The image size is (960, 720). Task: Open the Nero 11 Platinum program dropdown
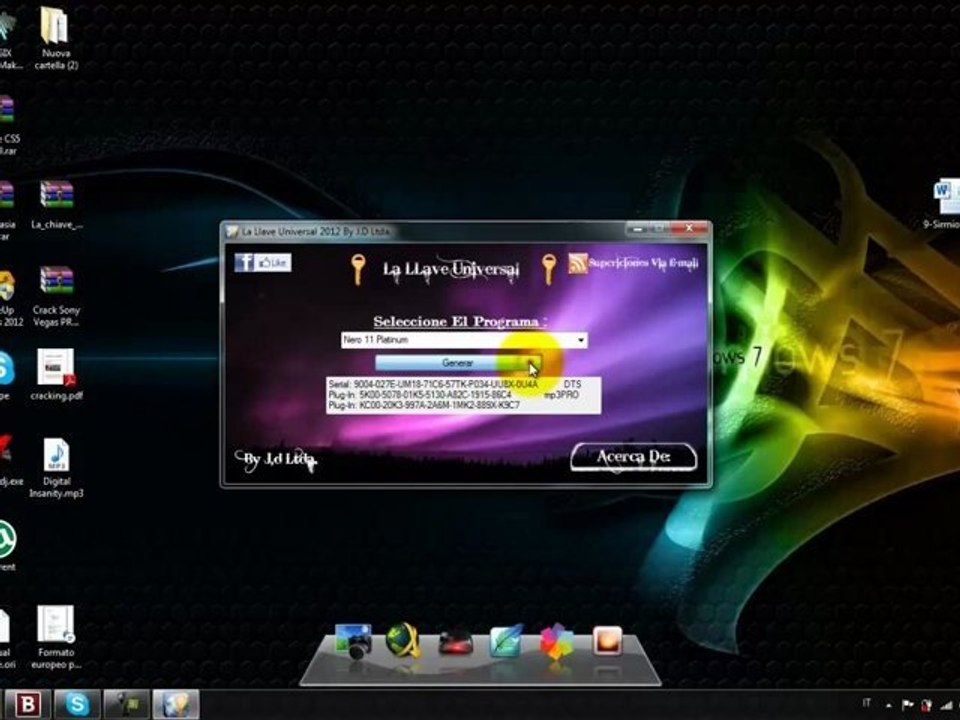point(464,340)
